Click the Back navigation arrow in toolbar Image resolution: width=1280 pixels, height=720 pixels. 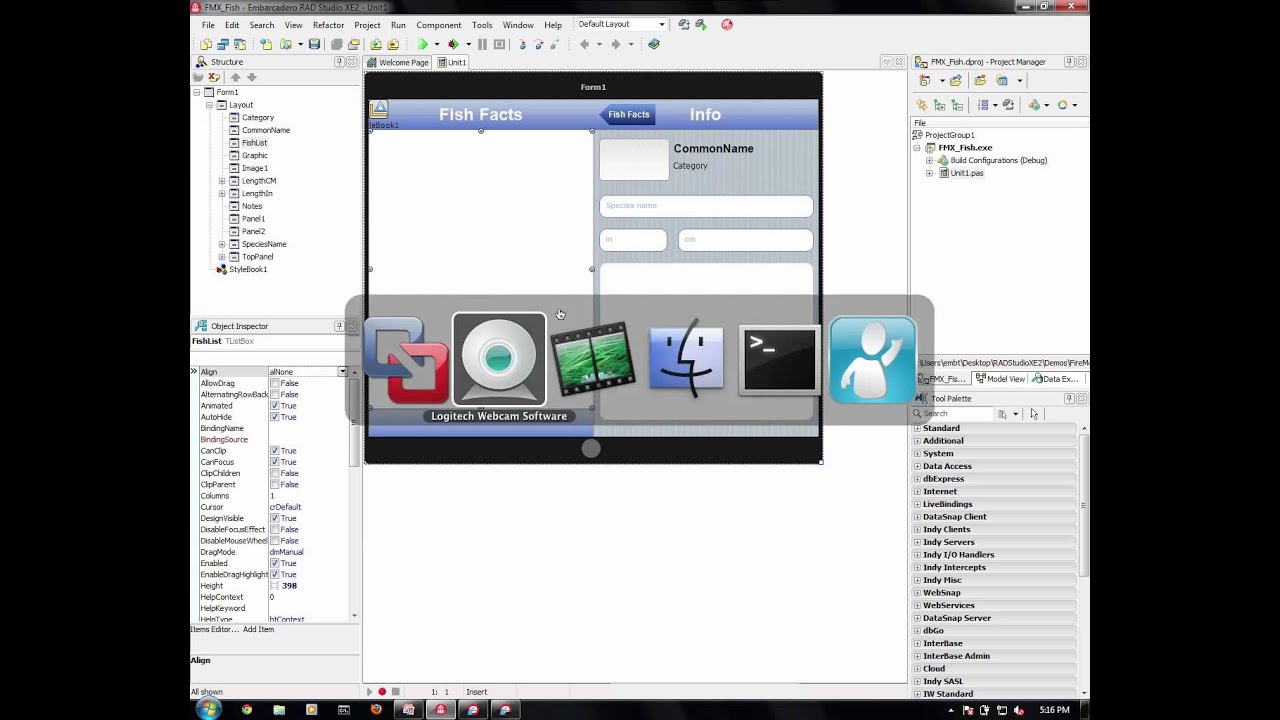coord(585,44)
